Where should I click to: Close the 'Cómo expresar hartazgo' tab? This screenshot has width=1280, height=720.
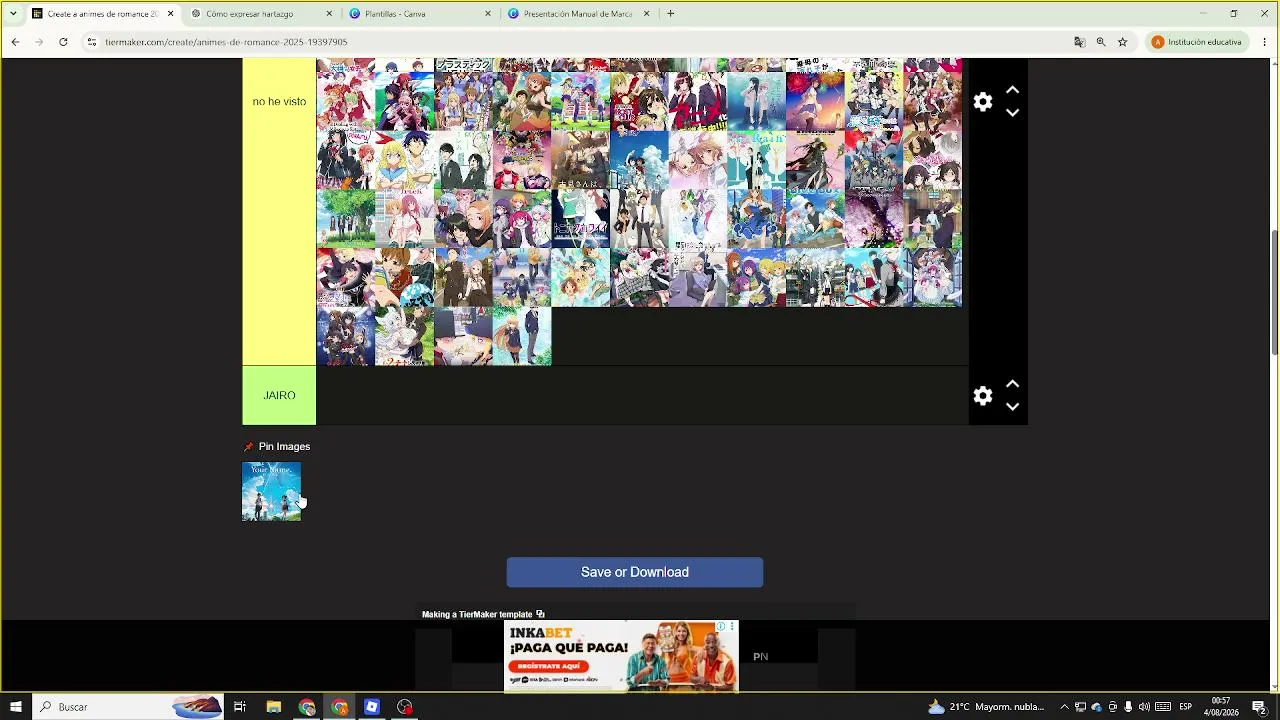pos(330,14)
